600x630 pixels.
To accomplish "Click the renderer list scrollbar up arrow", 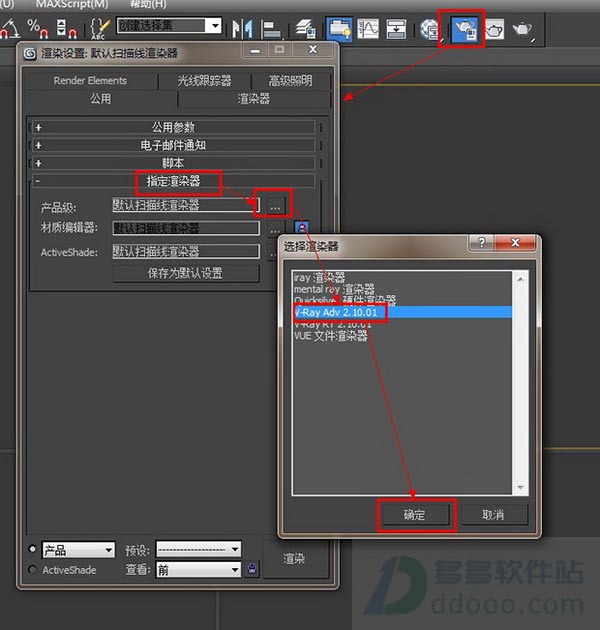I will 521,279.
